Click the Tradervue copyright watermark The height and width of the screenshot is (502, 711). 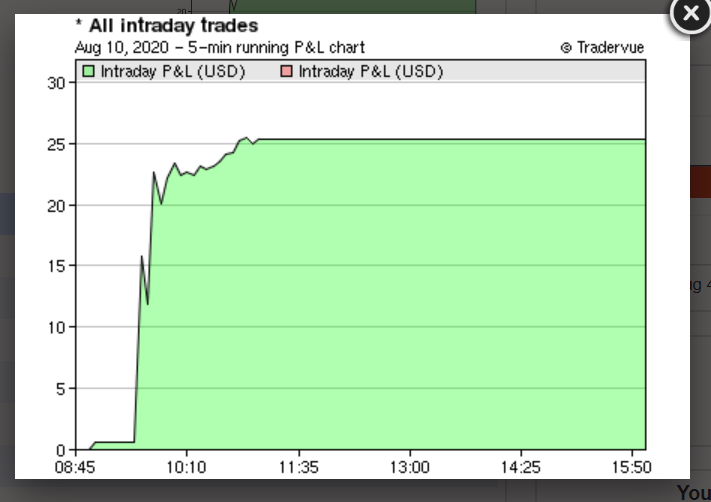[x=602, y=47]
